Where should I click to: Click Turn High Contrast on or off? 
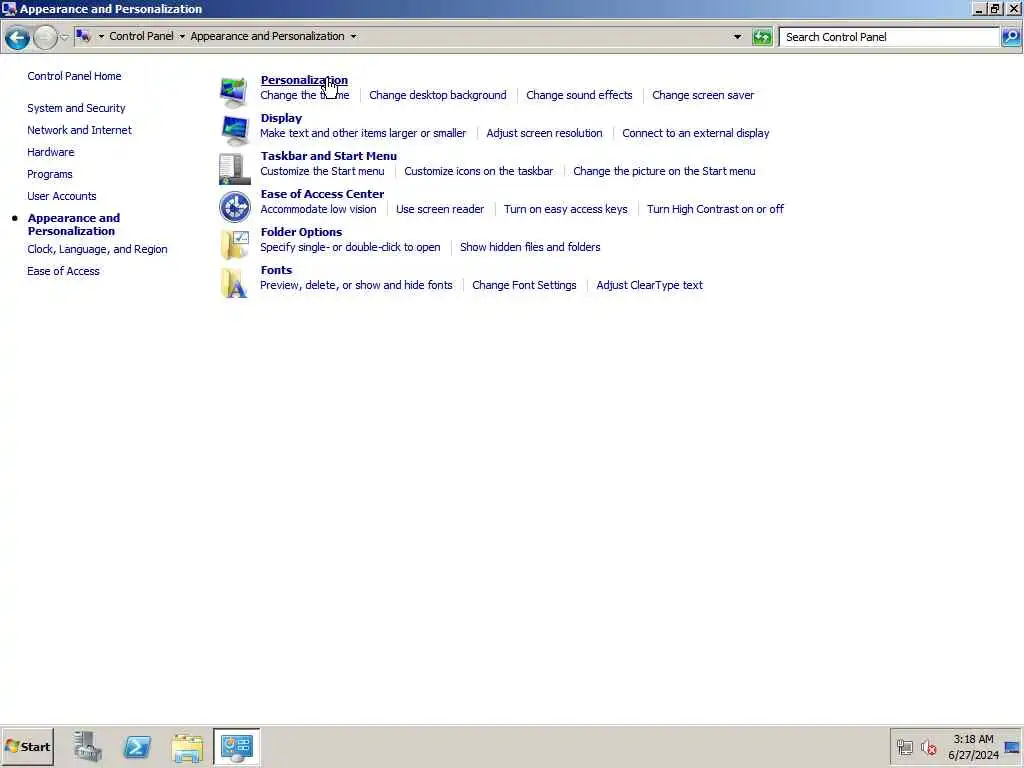point(715,209)
